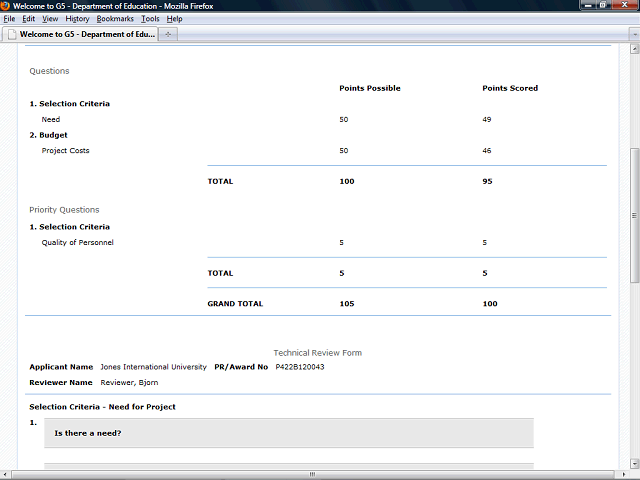Click vertical scrollbar up arrow
640x480 pixels.
coord(634,49)
